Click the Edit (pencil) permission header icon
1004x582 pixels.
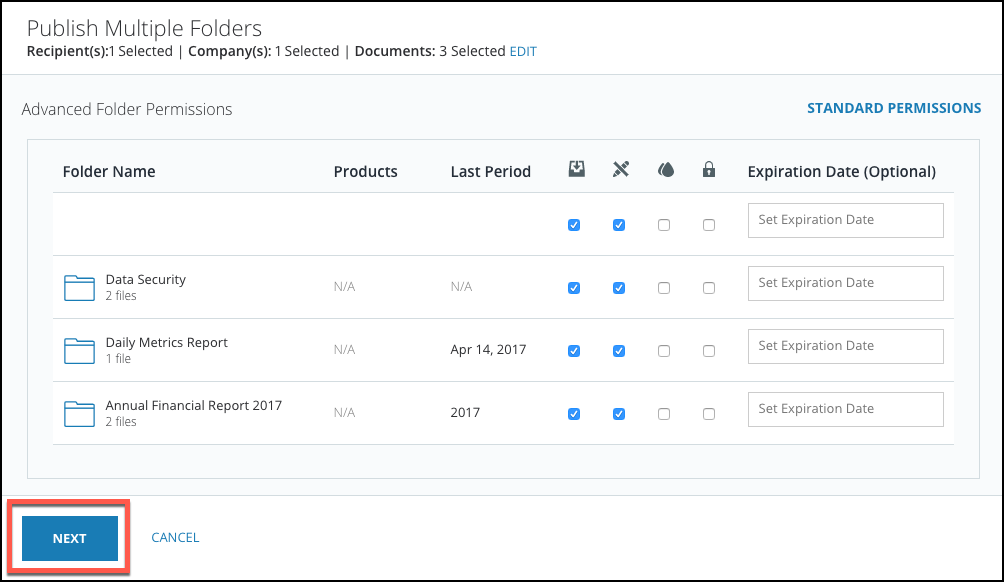pos(620,170)
